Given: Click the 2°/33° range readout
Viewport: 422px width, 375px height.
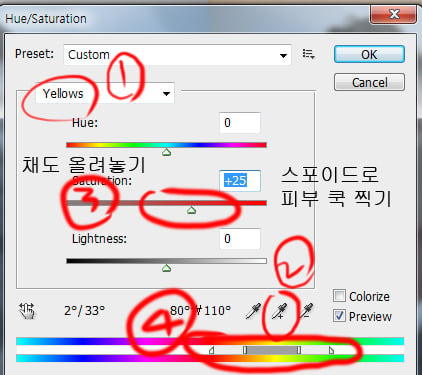Looking at the screenshot, I should 85,311.
